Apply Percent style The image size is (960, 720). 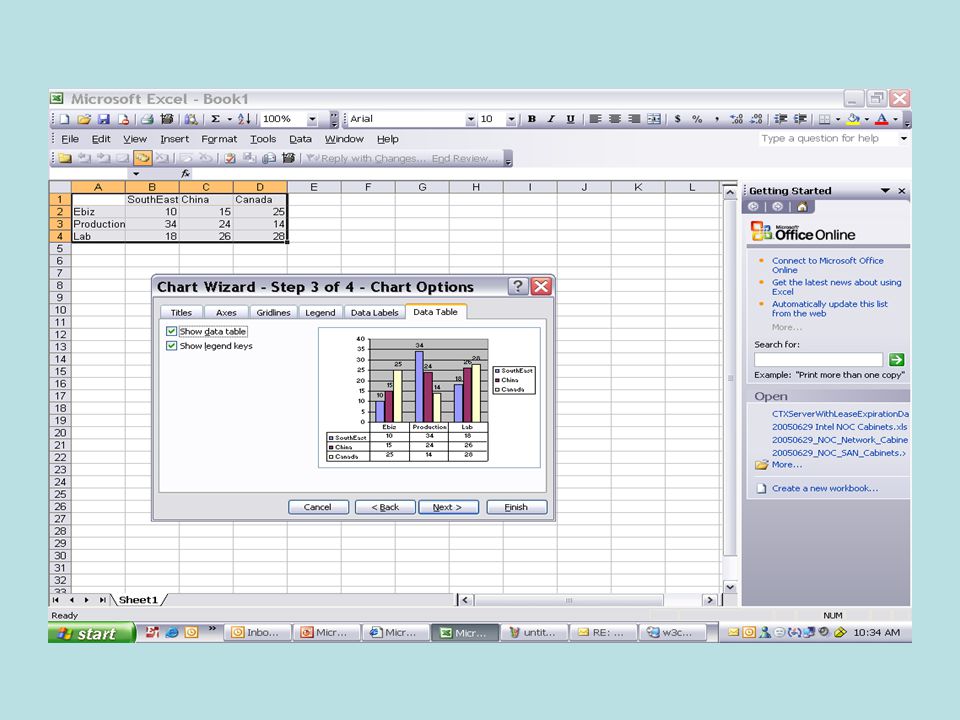[x=697, y=119]
